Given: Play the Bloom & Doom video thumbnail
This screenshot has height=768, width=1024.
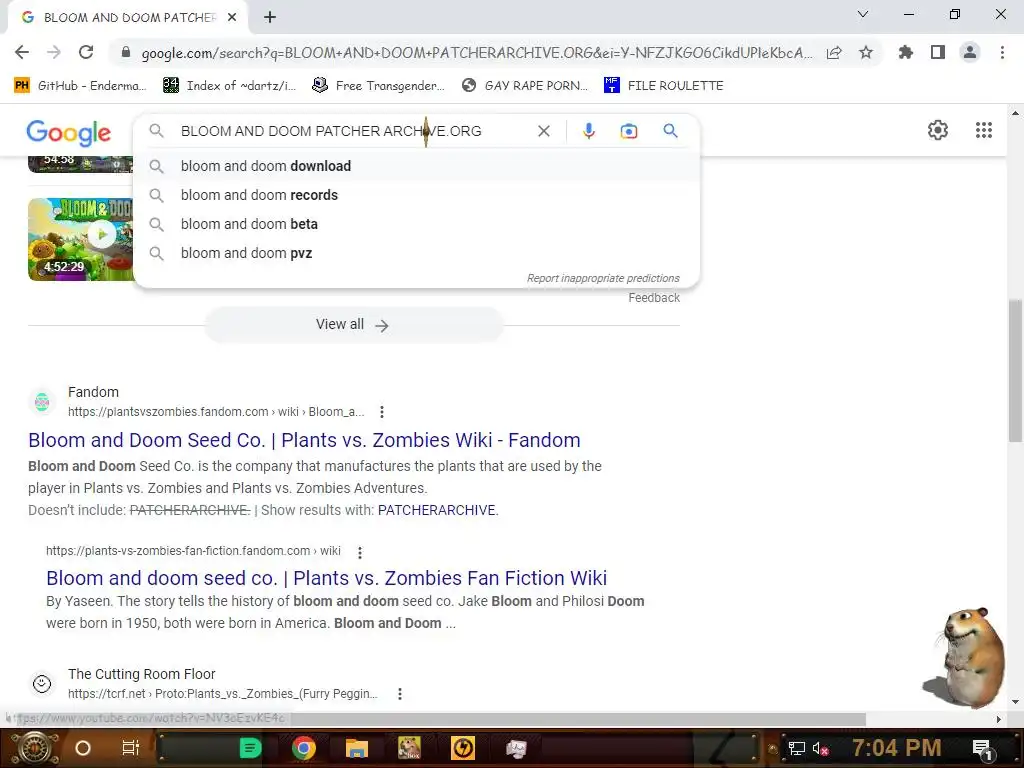Looking at the screenshot, I should [x=80, y=239].
